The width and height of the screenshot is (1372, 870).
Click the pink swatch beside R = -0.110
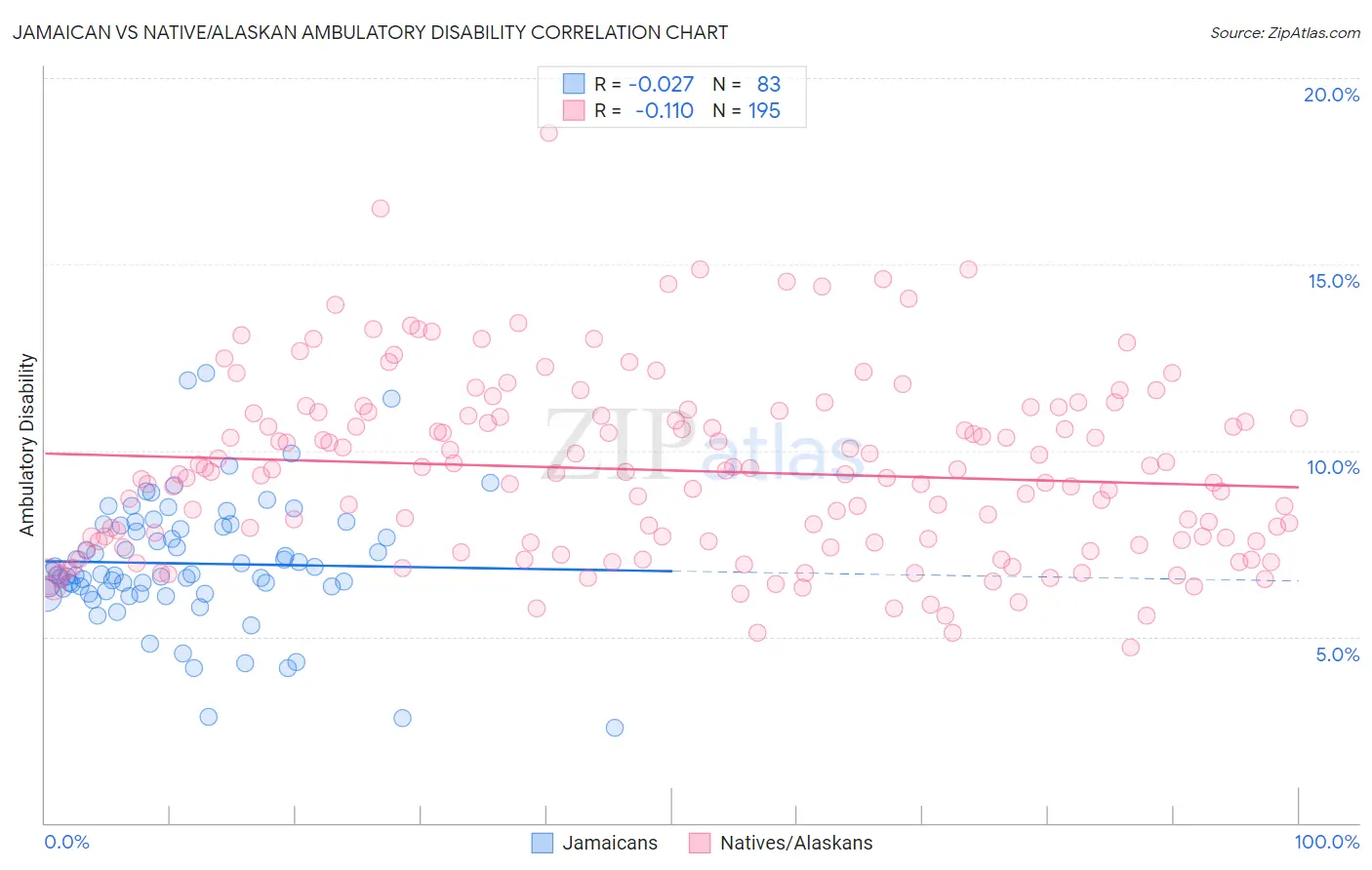point(574,110)
